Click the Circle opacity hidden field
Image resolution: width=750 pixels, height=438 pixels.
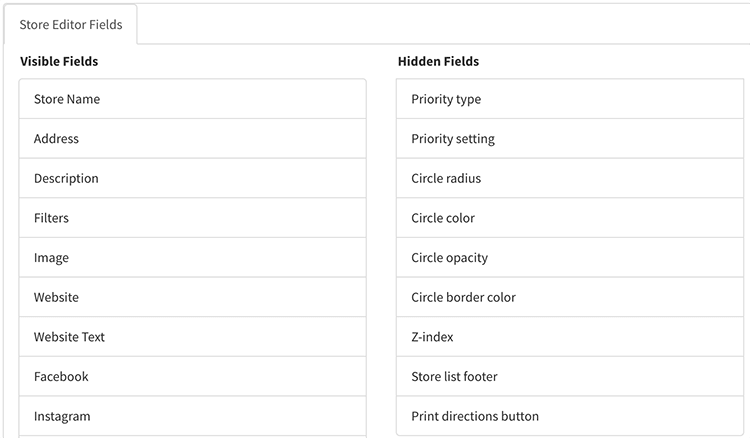[570, 258]
